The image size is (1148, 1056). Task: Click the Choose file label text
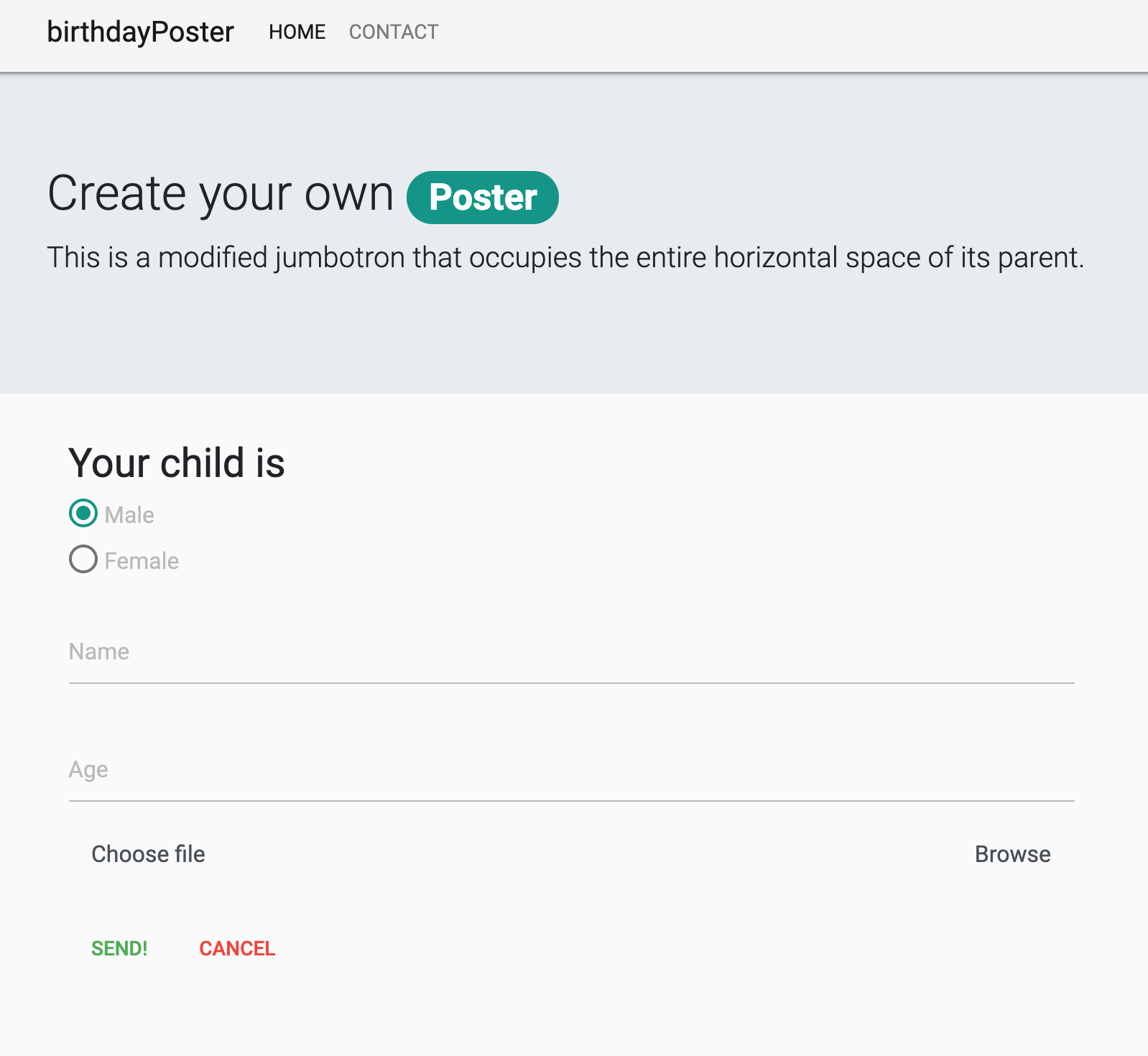(148, 854)
